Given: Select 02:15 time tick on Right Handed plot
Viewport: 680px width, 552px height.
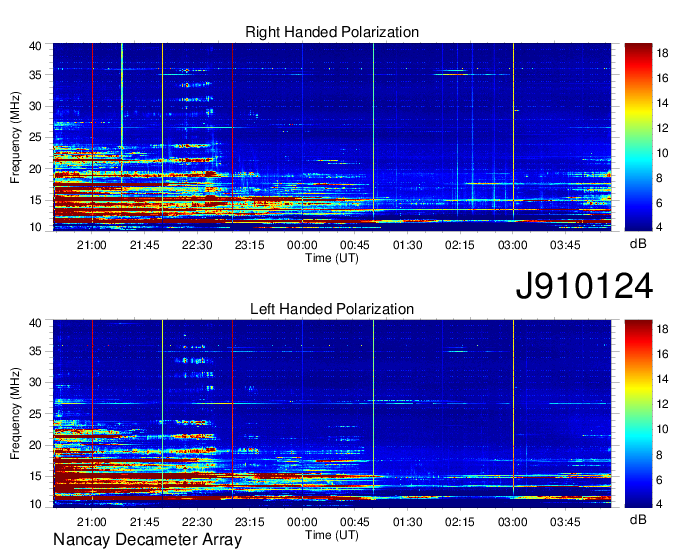Looking at the screenshot, I should click(x=460, y=245).
